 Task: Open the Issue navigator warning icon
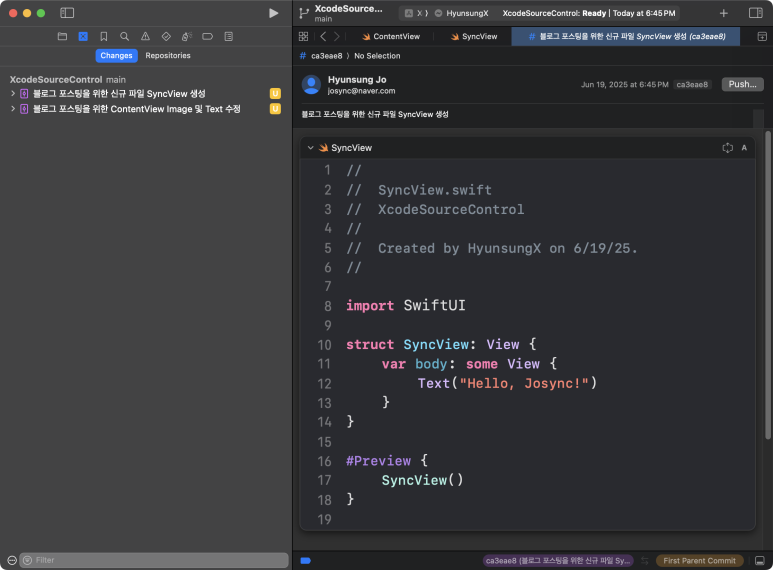(145, 36)
